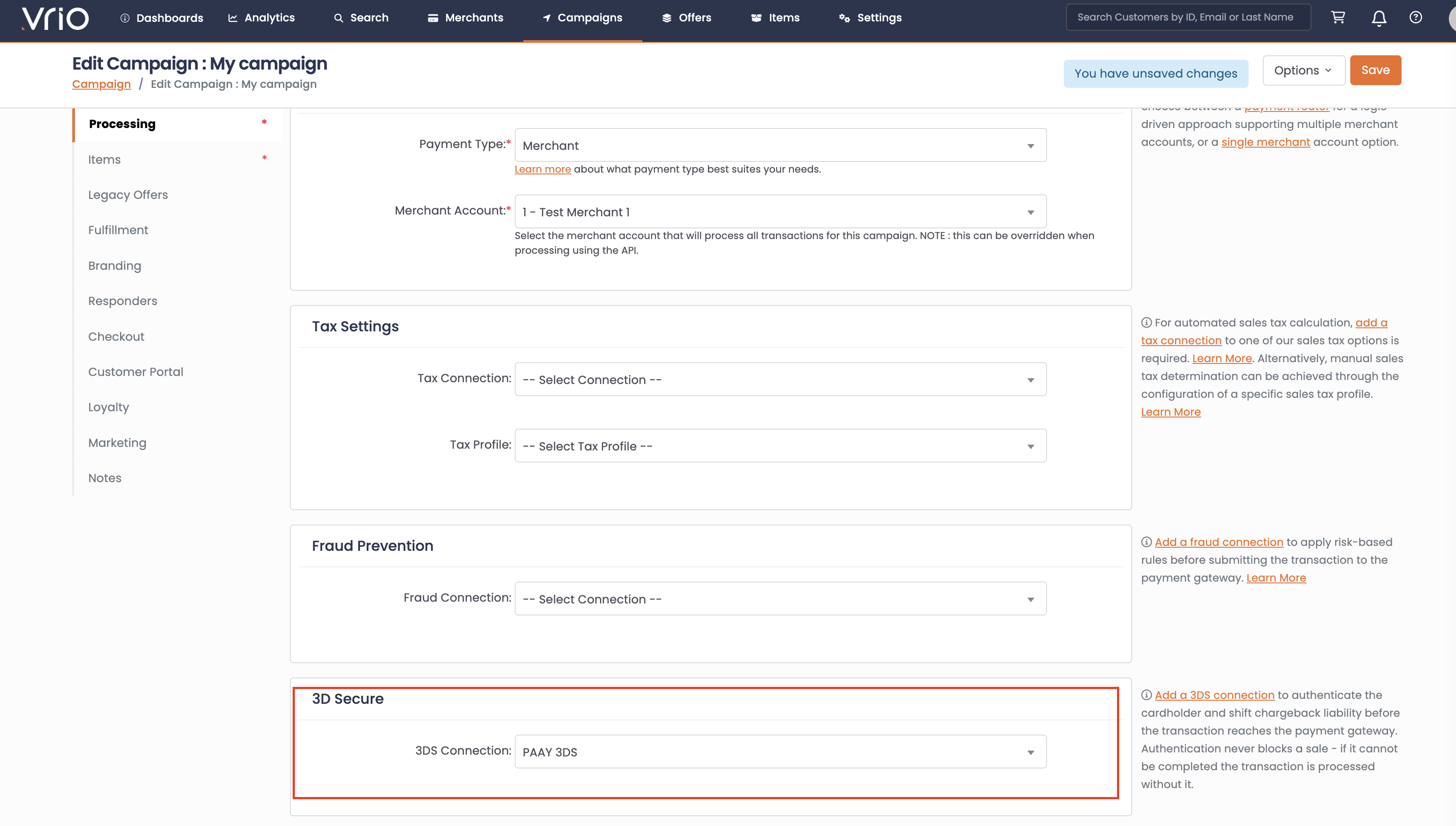
Task: Save the campaign changes
Action: (x=1375, y=70)
